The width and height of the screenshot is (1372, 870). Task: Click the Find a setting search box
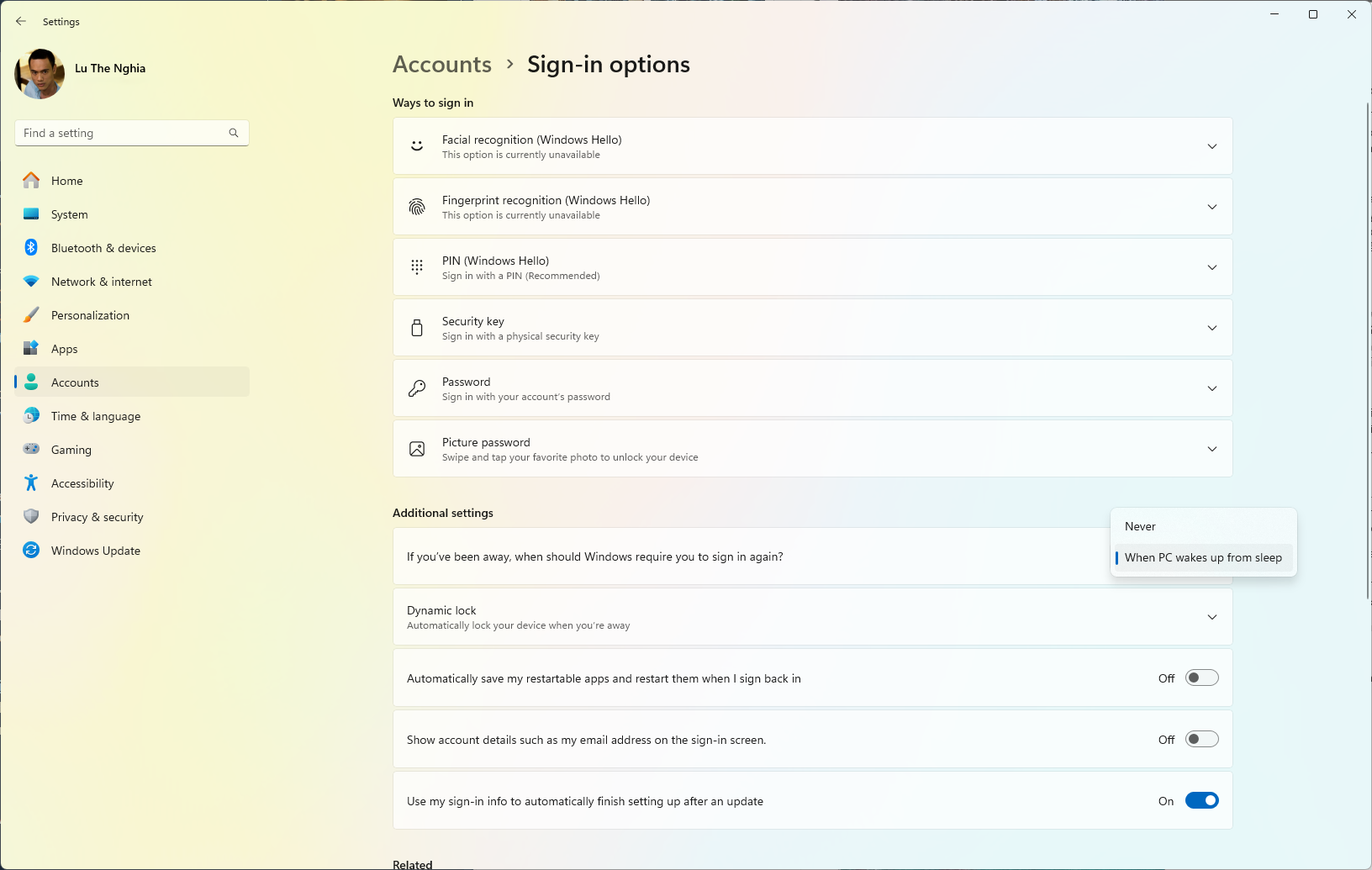tap(132, 133)
